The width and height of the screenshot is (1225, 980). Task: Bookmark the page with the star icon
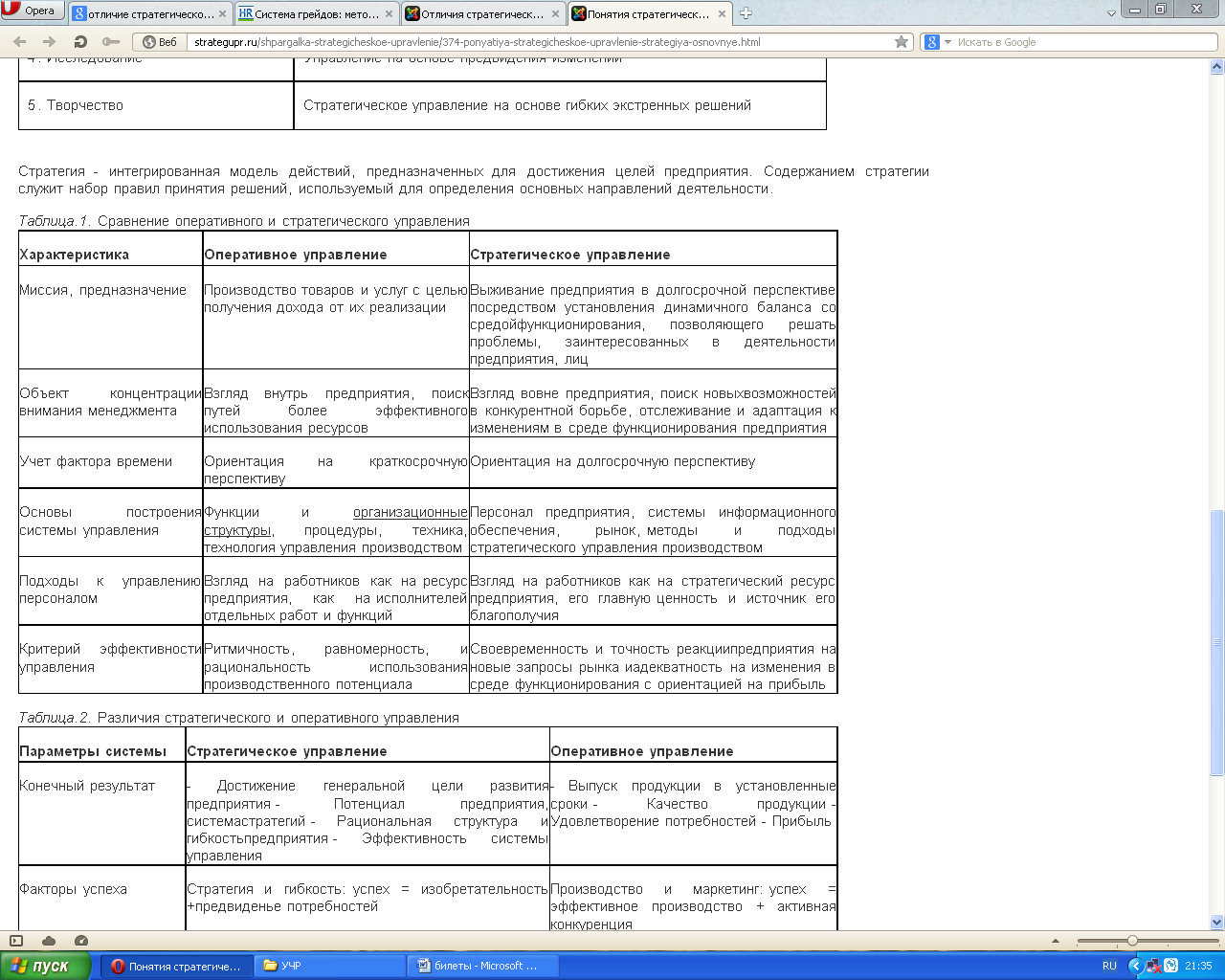[902, 42]
